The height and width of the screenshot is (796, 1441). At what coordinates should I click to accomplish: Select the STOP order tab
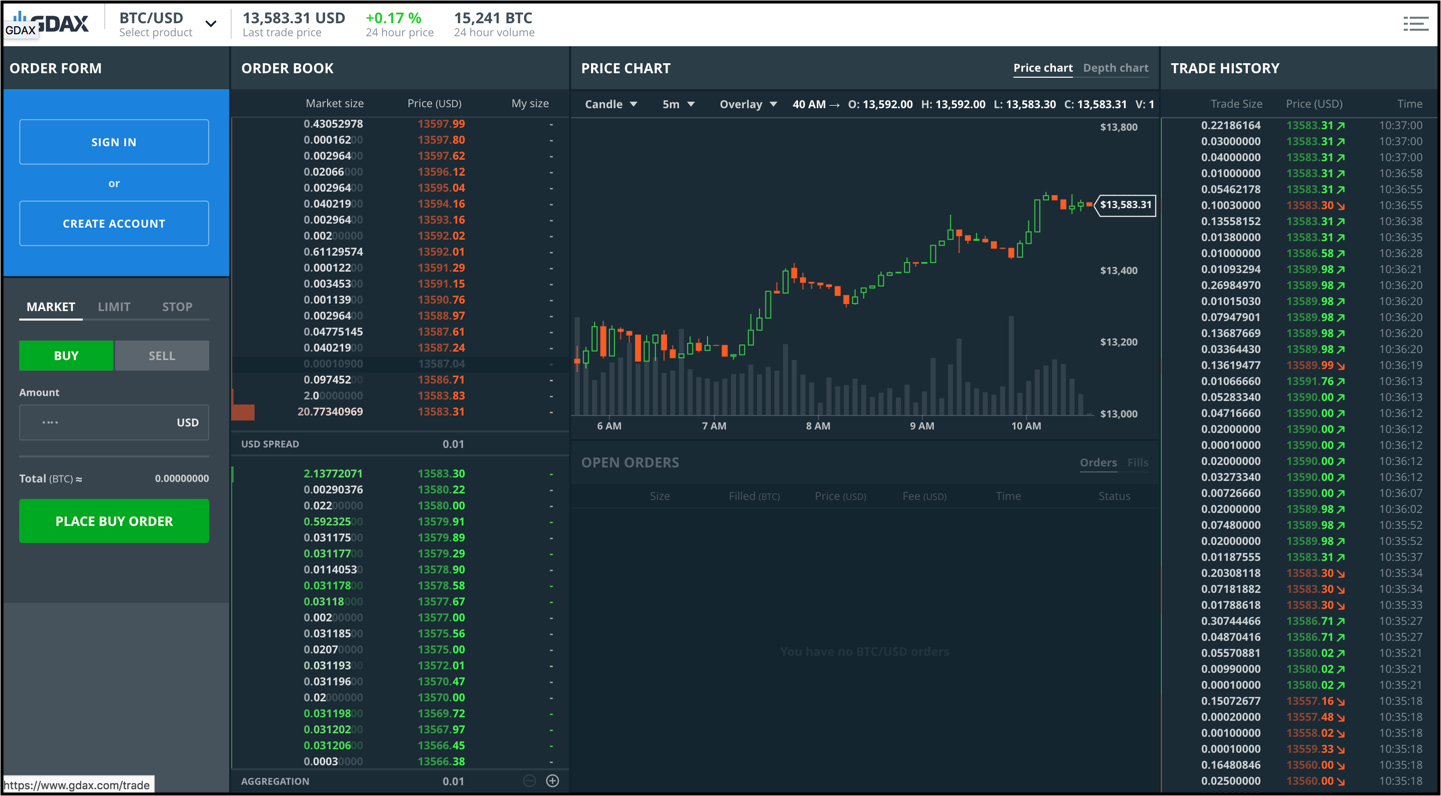pos(177,307)
